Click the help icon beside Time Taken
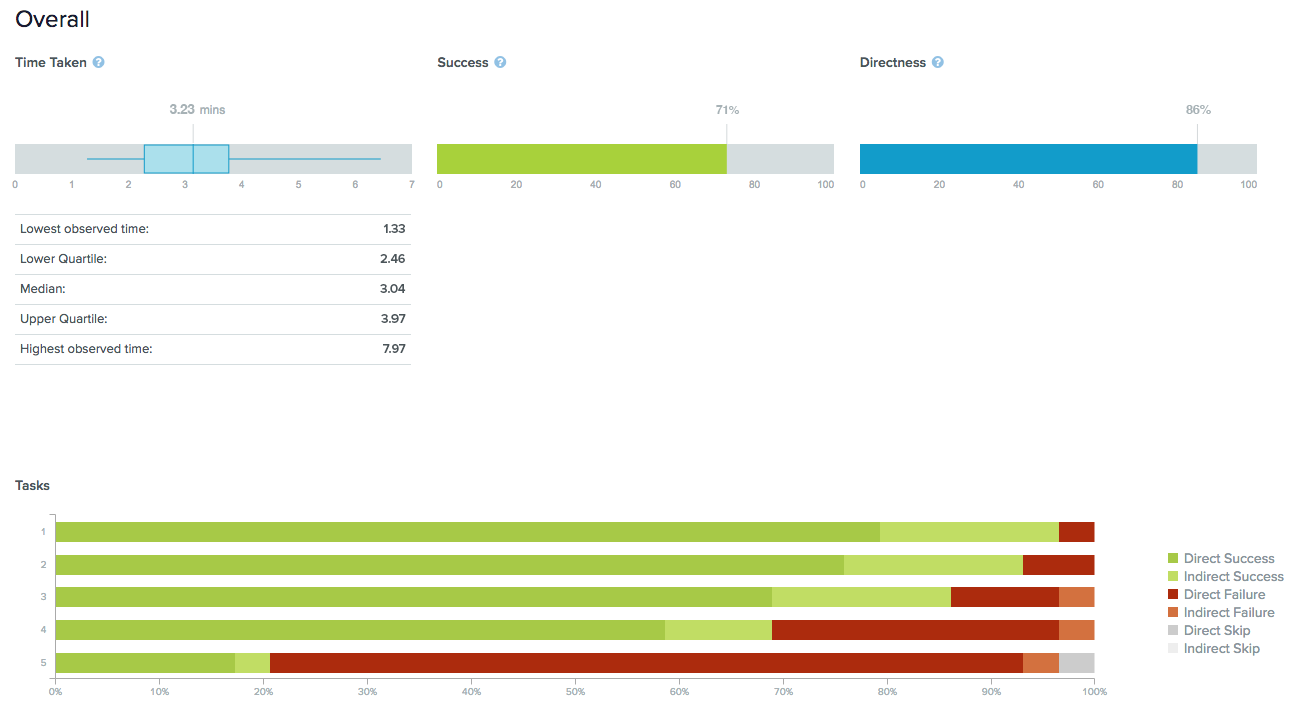The height and width of the screenshot is (722, 1304). point(98,62)
